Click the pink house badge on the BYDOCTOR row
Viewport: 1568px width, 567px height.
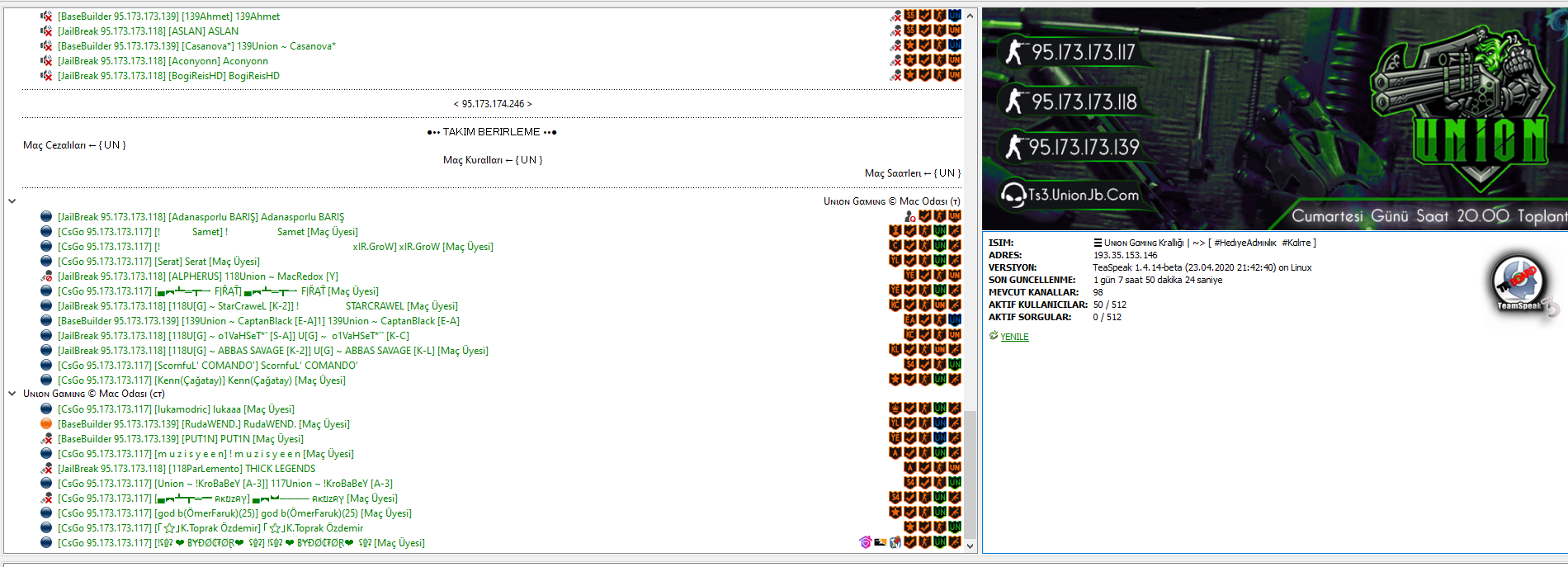pyautogui.click(x=865, y=542)
